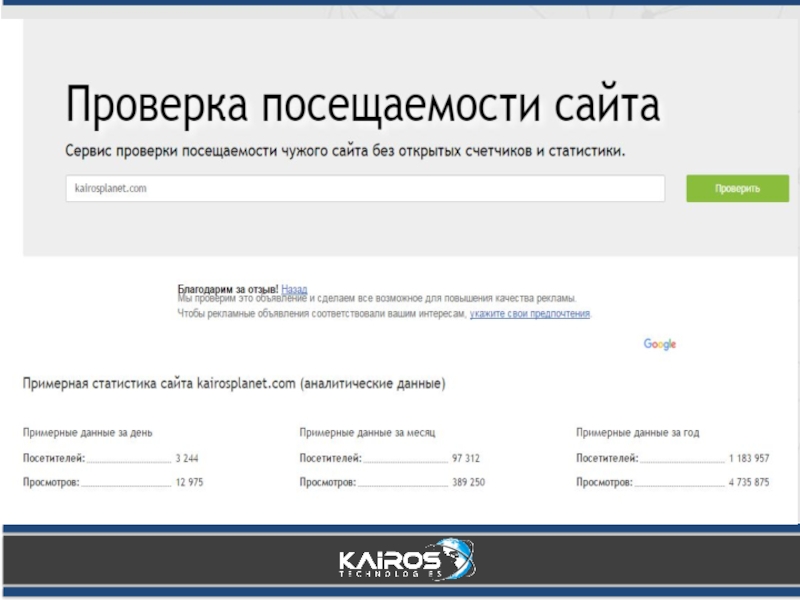
Task: Click the Google logo in the ad block
Action: tap(660, 344)
